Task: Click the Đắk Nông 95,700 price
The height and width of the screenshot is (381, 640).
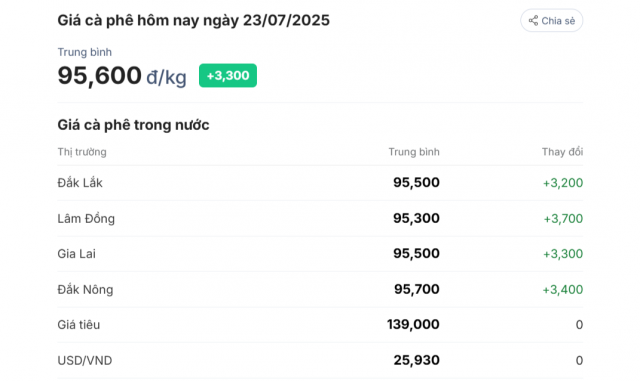Action: (x=417, y=289)
